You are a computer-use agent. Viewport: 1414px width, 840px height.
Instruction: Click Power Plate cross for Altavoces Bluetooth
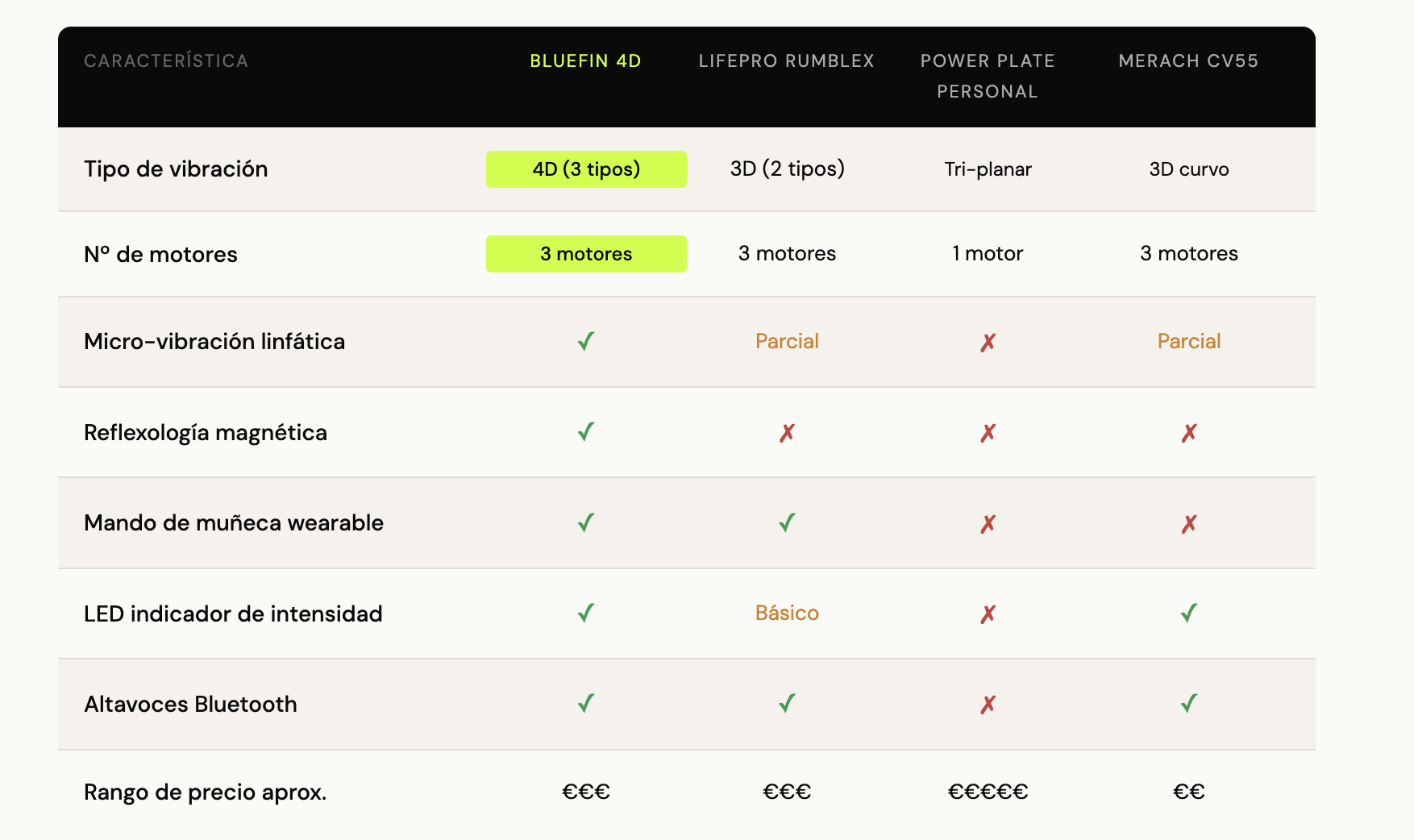988,705
